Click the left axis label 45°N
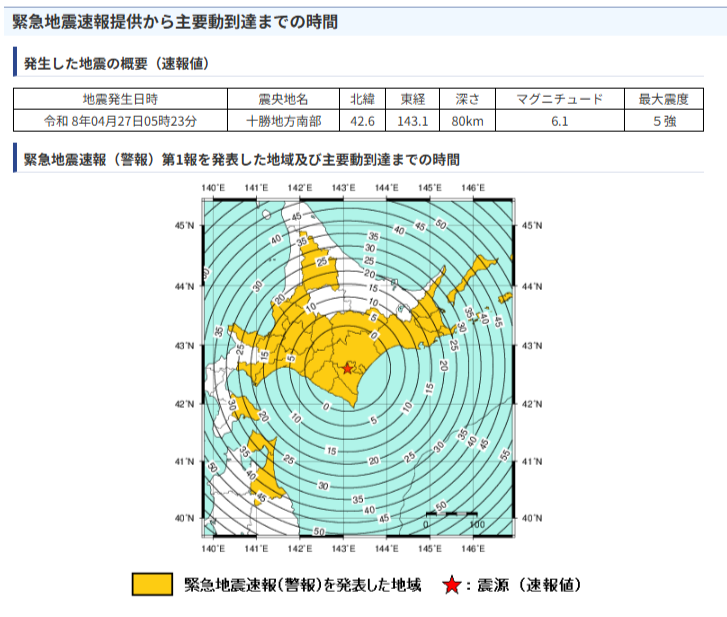 click(x=185, y=226)
